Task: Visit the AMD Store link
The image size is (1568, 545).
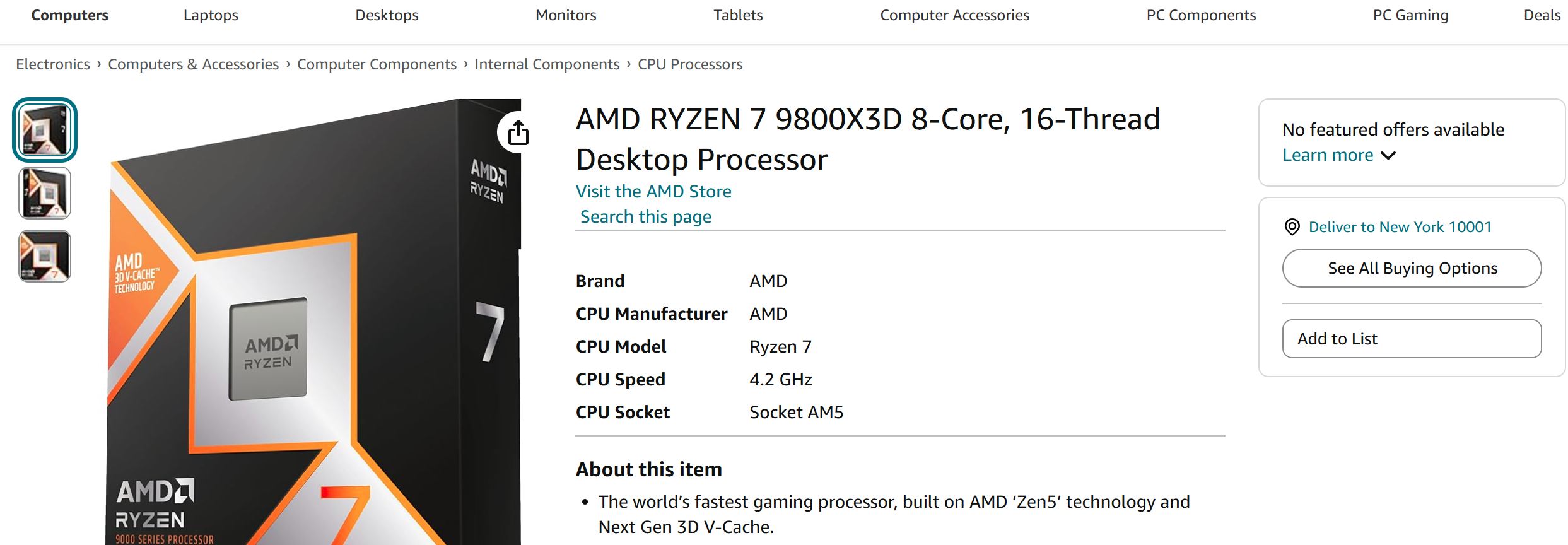Action: (653, 192)
